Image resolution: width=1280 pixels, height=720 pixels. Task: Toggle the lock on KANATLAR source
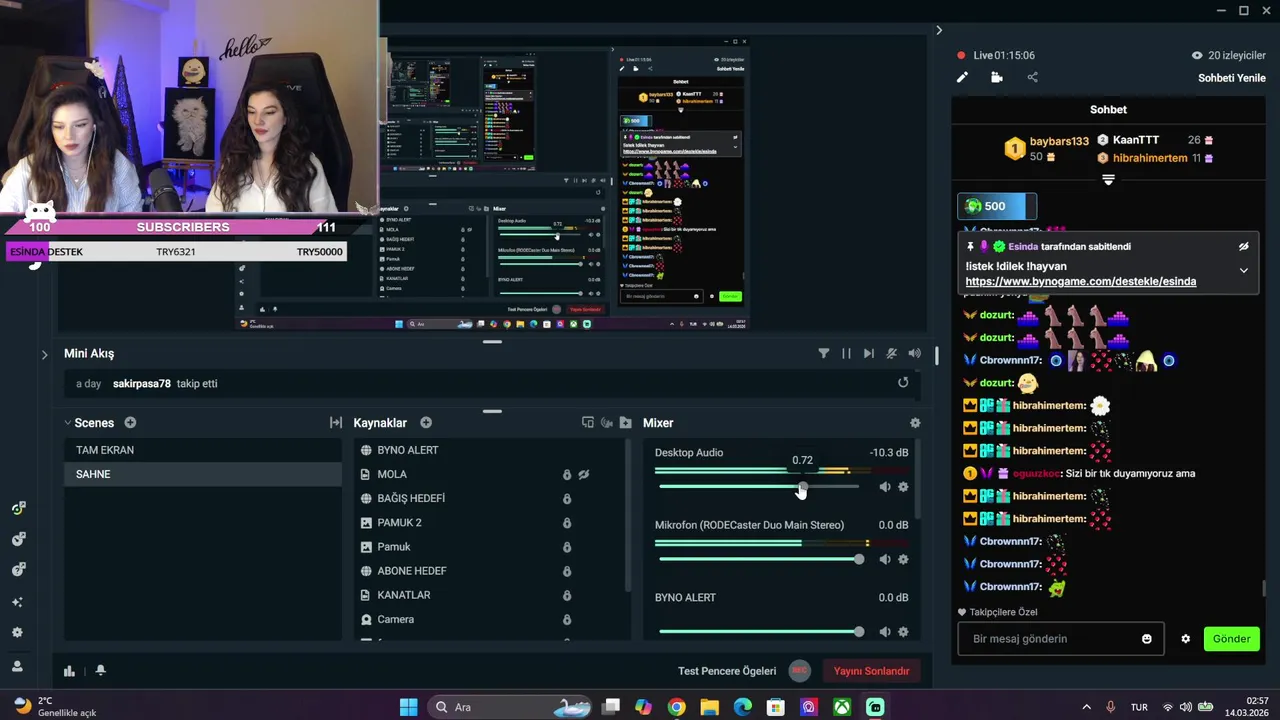(x=567, y=595)
